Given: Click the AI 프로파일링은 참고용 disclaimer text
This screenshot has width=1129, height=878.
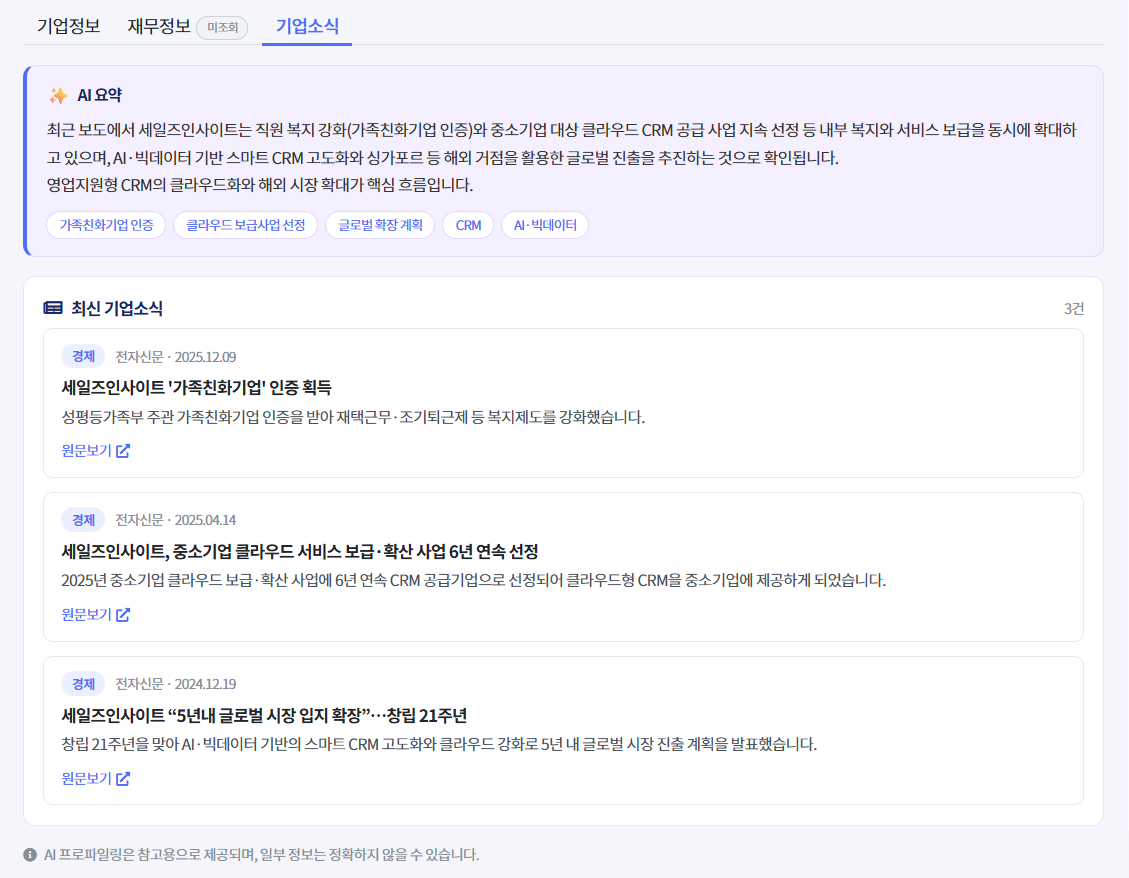Looking at the screenshot, I should 261,855.
